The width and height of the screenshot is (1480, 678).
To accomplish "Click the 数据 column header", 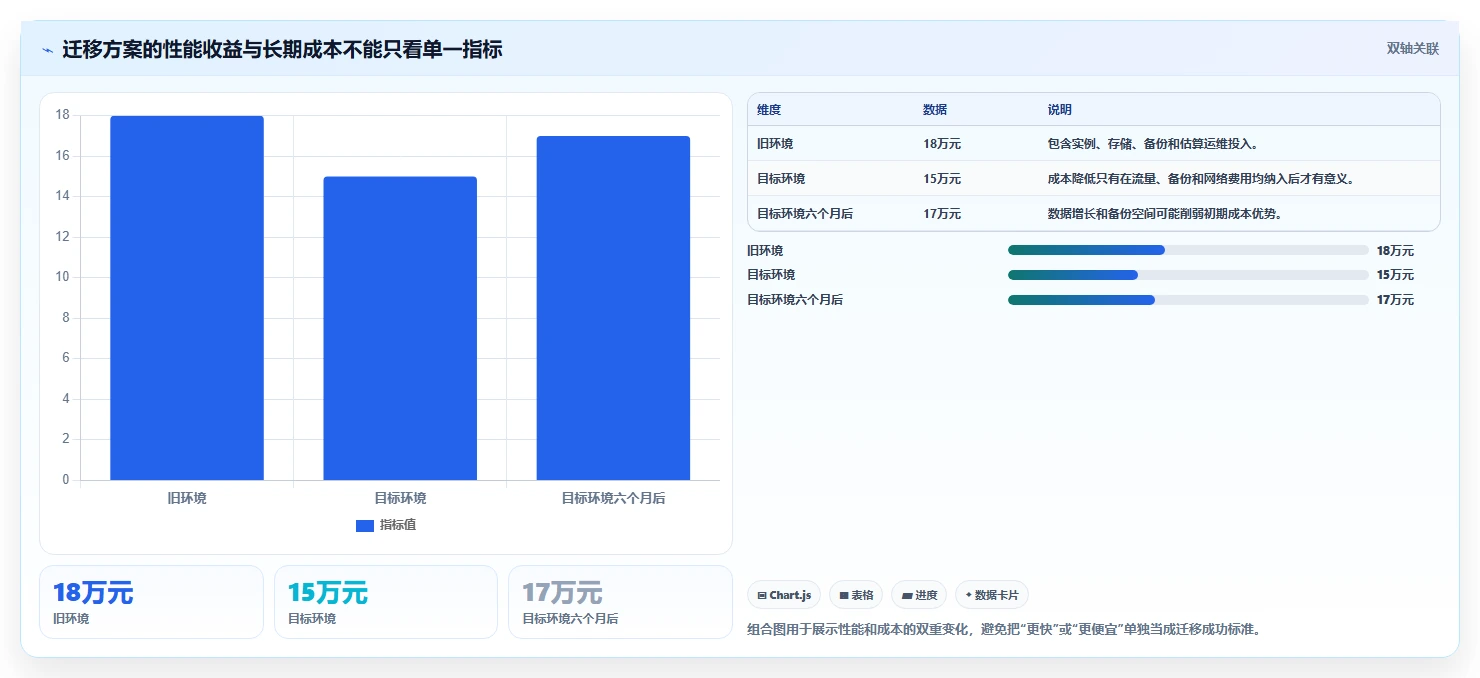I will 935,110.
